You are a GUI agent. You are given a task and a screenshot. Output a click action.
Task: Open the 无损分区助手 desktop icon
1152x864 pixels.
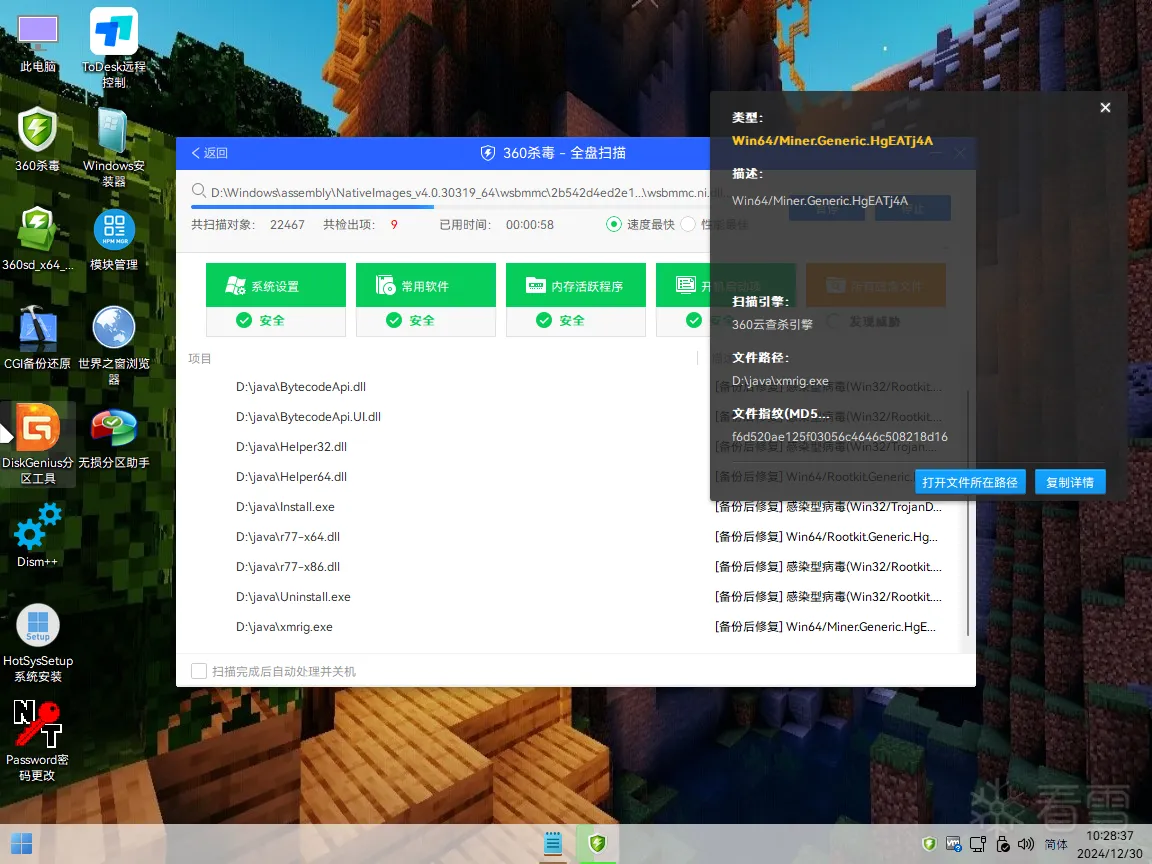(114, 437)
